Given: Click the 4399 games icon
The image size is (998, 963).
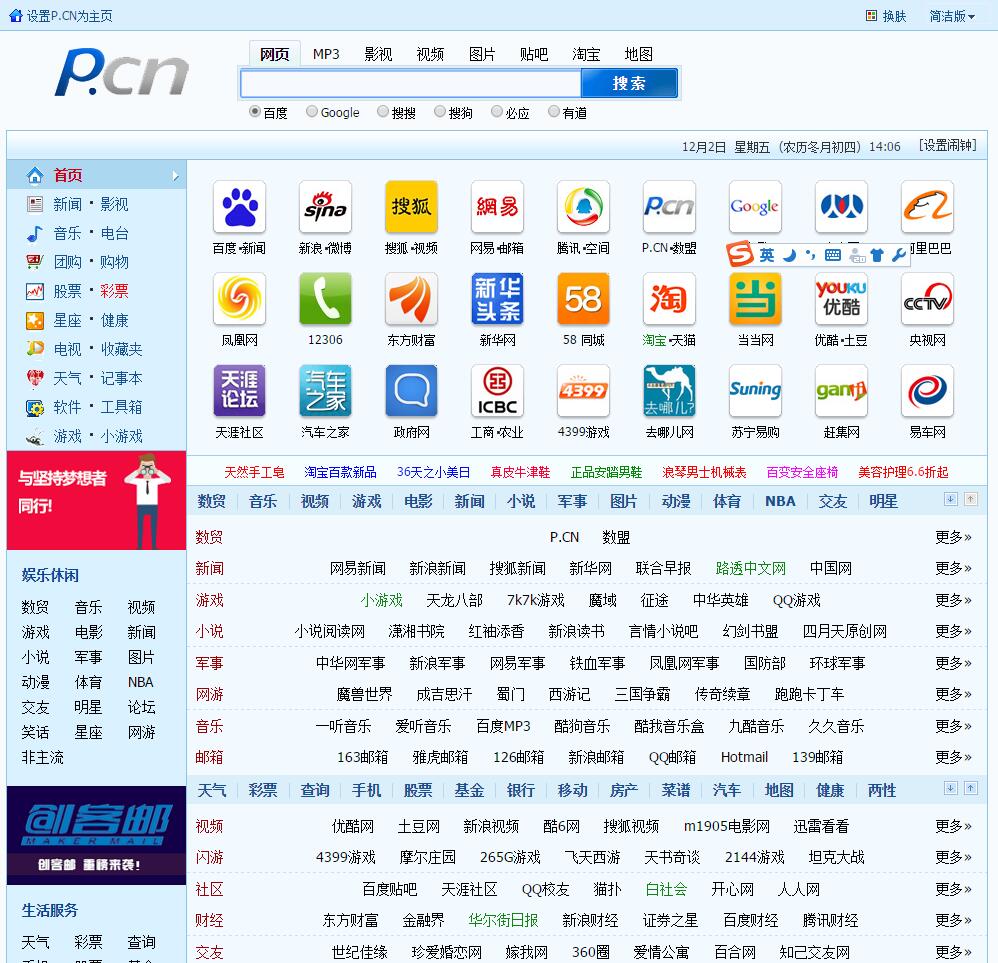Looking at the screenshot, I should (583, 391).
